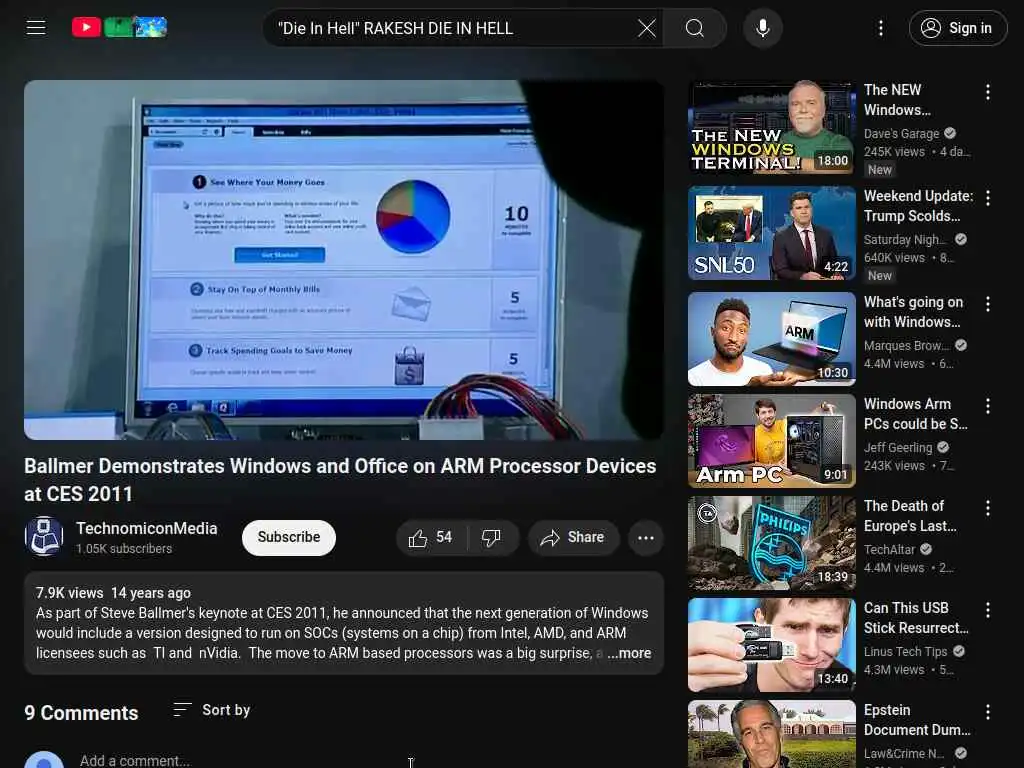Open options for Marques Brownlee video

(988, 304)
